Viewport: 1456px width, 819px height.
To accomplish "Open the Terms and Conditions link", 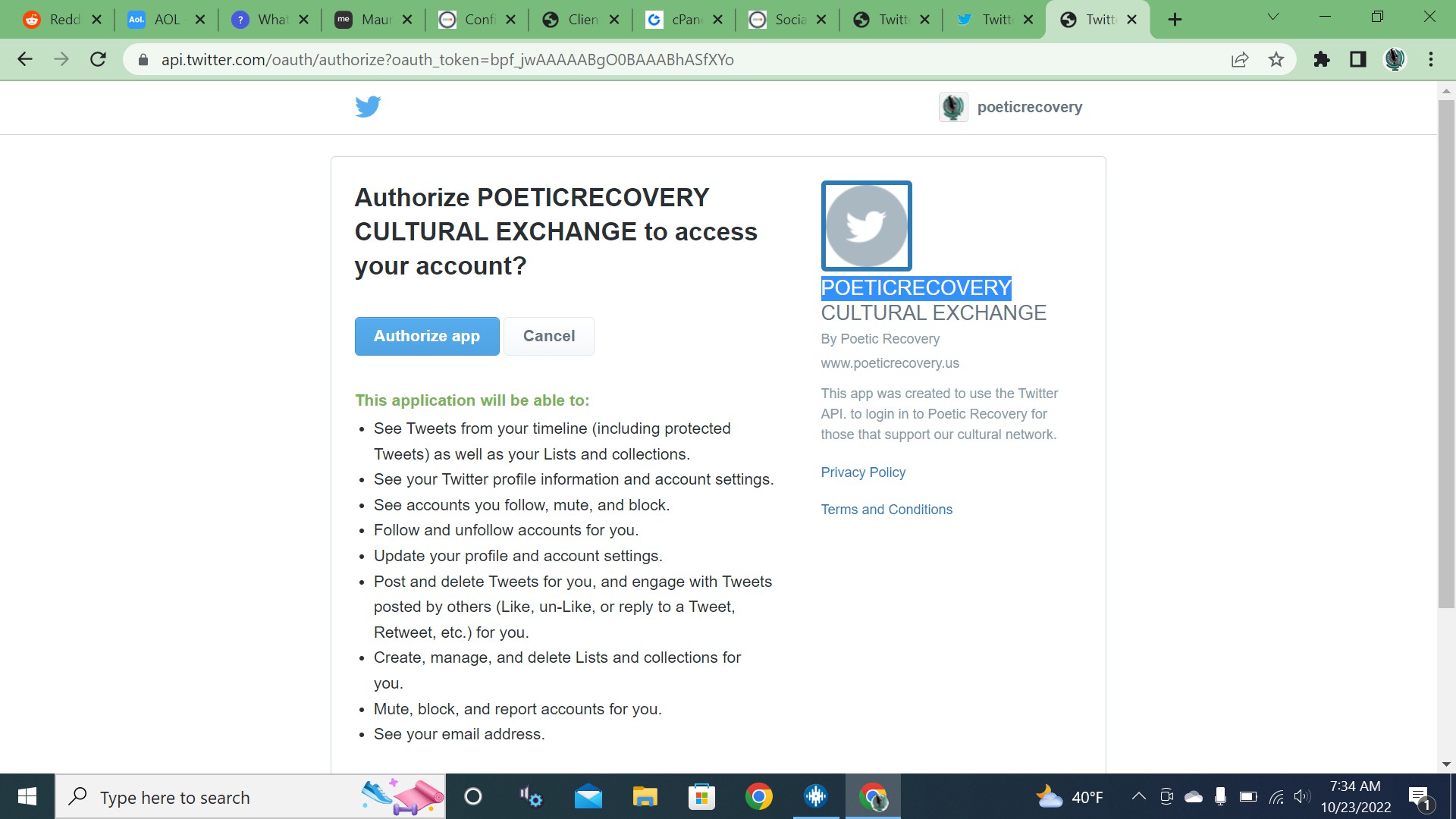I will (886, 510).
